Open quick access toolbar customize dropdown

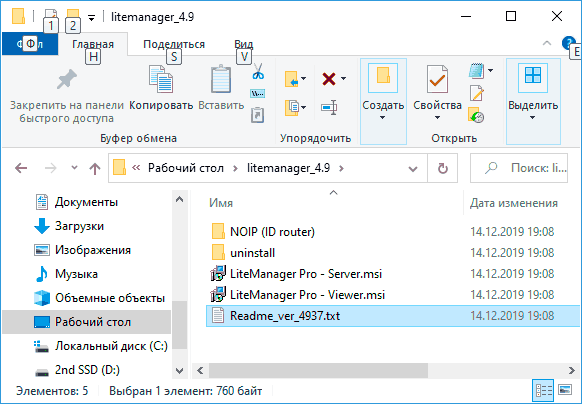[91, 17]
